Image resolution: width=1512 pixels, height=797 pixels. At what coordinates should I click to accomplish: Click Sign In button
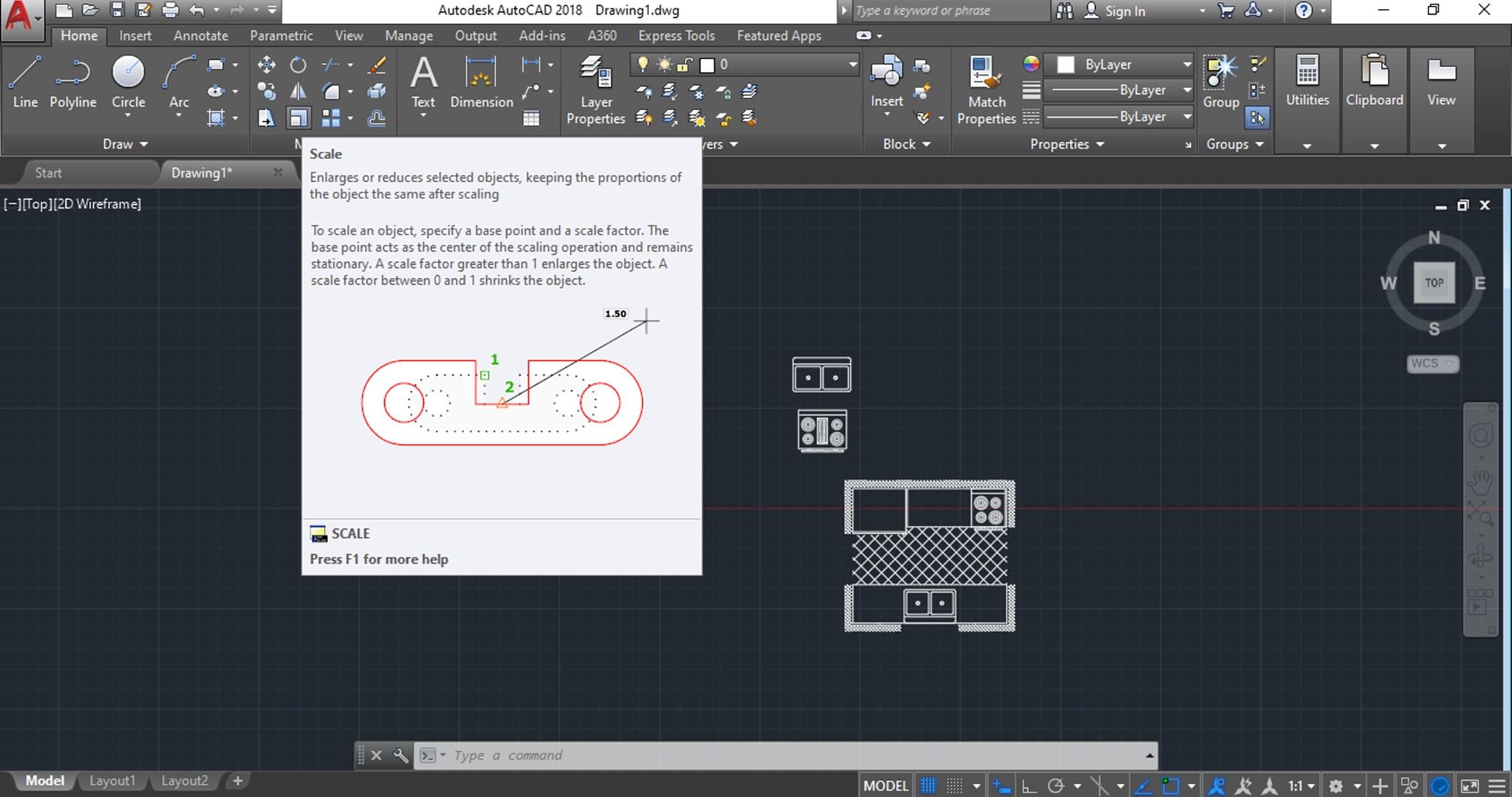tap(1115, 11)
